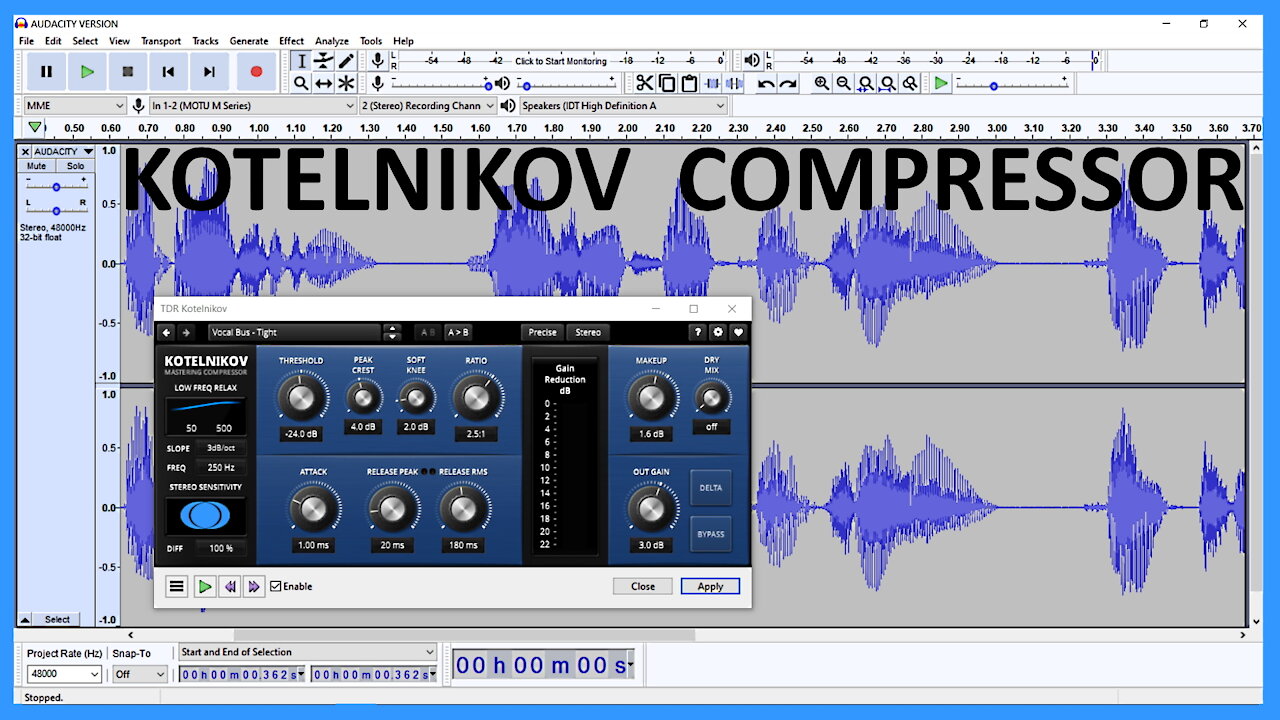Viewport: 1280px width, 720px height.
Task: Select the Envelope tool
Action: coord(324,61)
